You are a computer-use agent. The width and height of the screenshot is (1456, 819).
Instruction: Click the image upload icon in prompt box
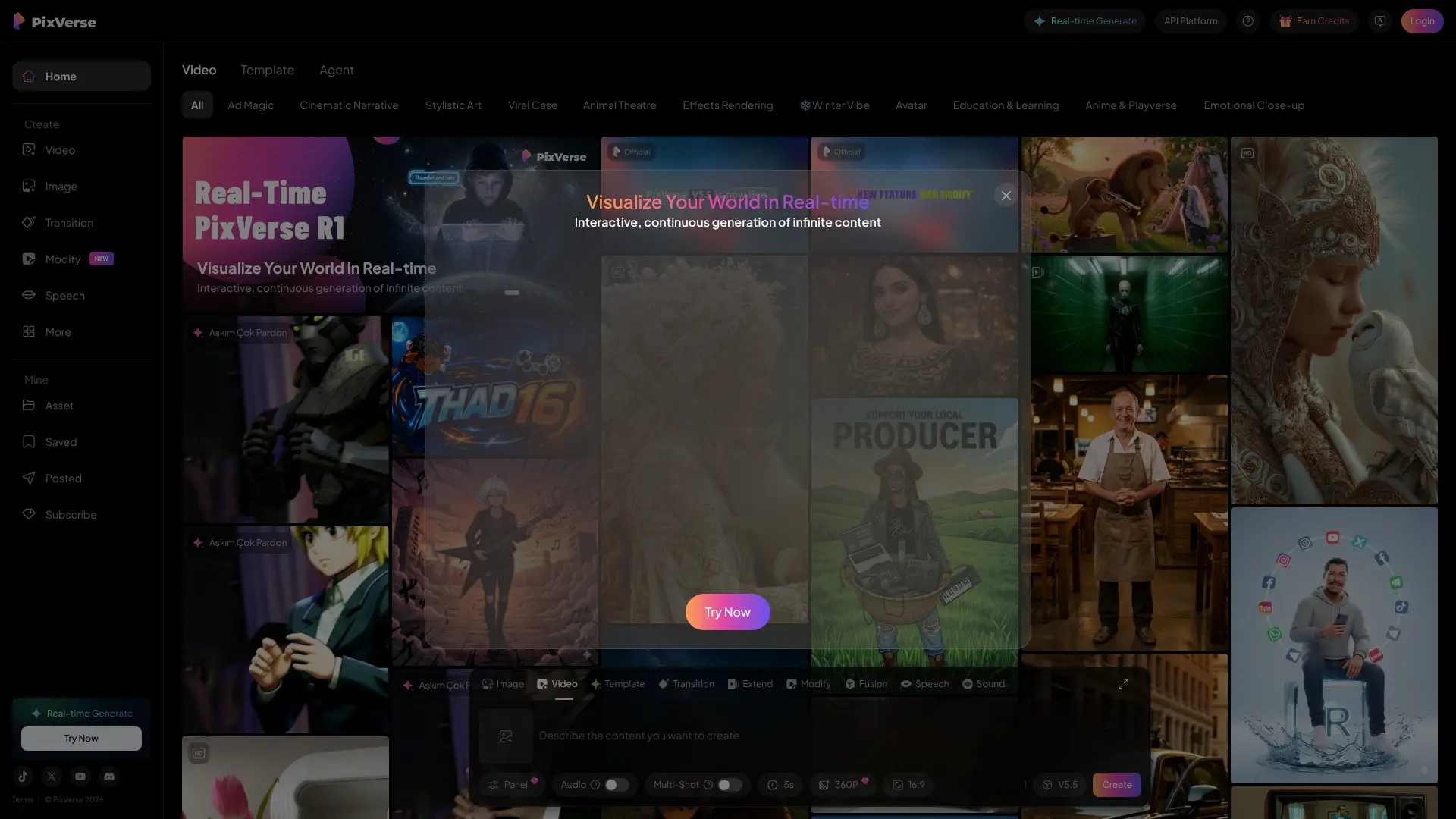click(x=506, y=736)
